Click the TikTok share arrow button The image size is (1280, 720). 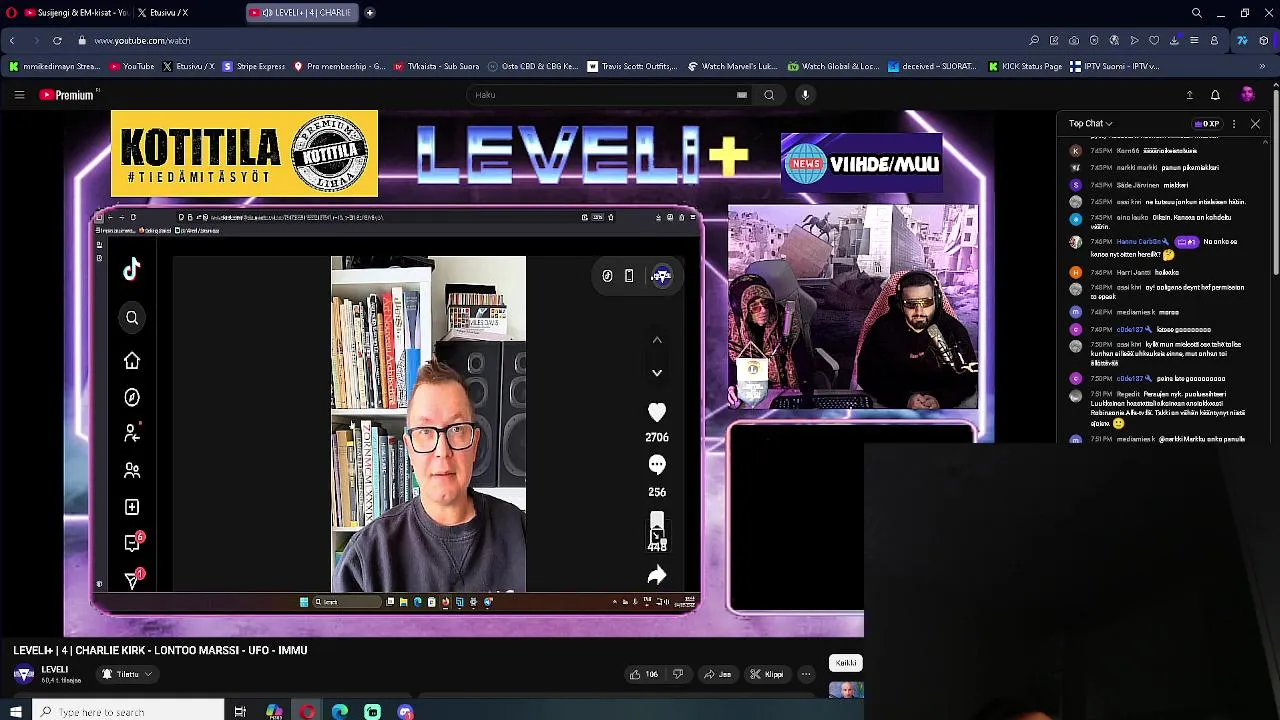tap(657, 576)
